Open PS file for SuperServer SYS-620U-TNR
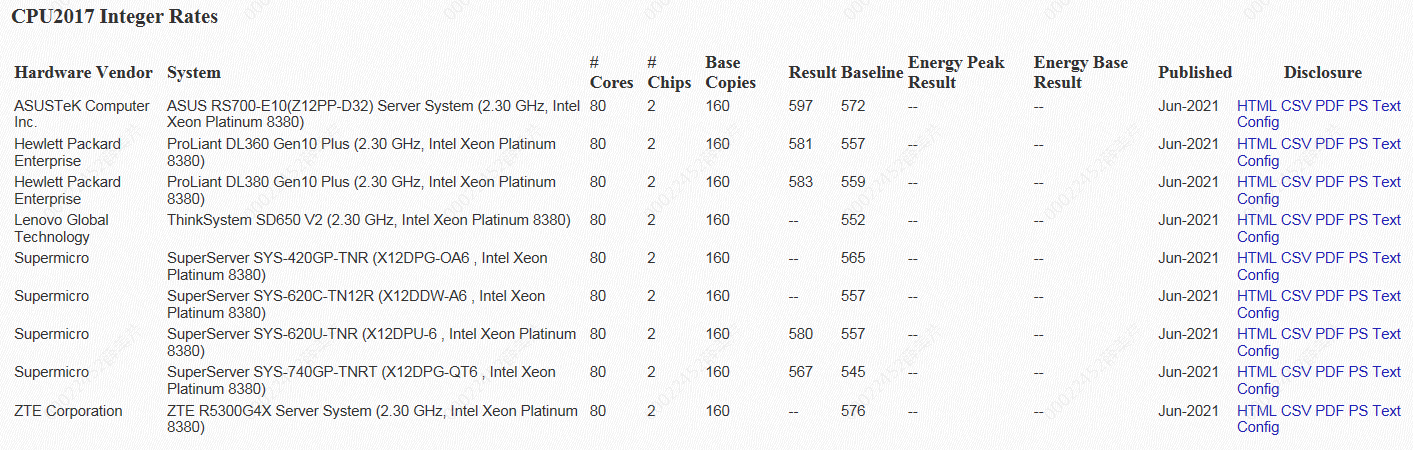Screen dimensions: 1413x450 [x=1358, y=334]
